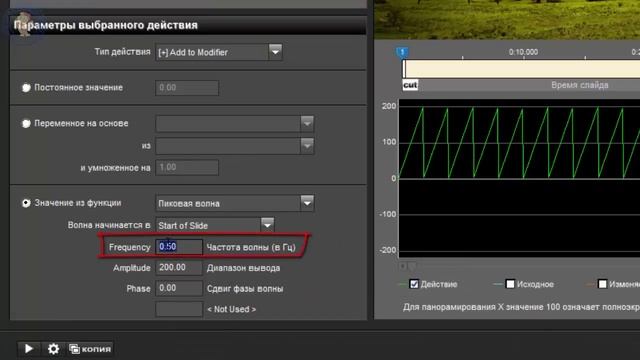Screen dimensions: 640x360
Task: Expand the Переменное на основе dropdown
Action: [x=307, y=123]
